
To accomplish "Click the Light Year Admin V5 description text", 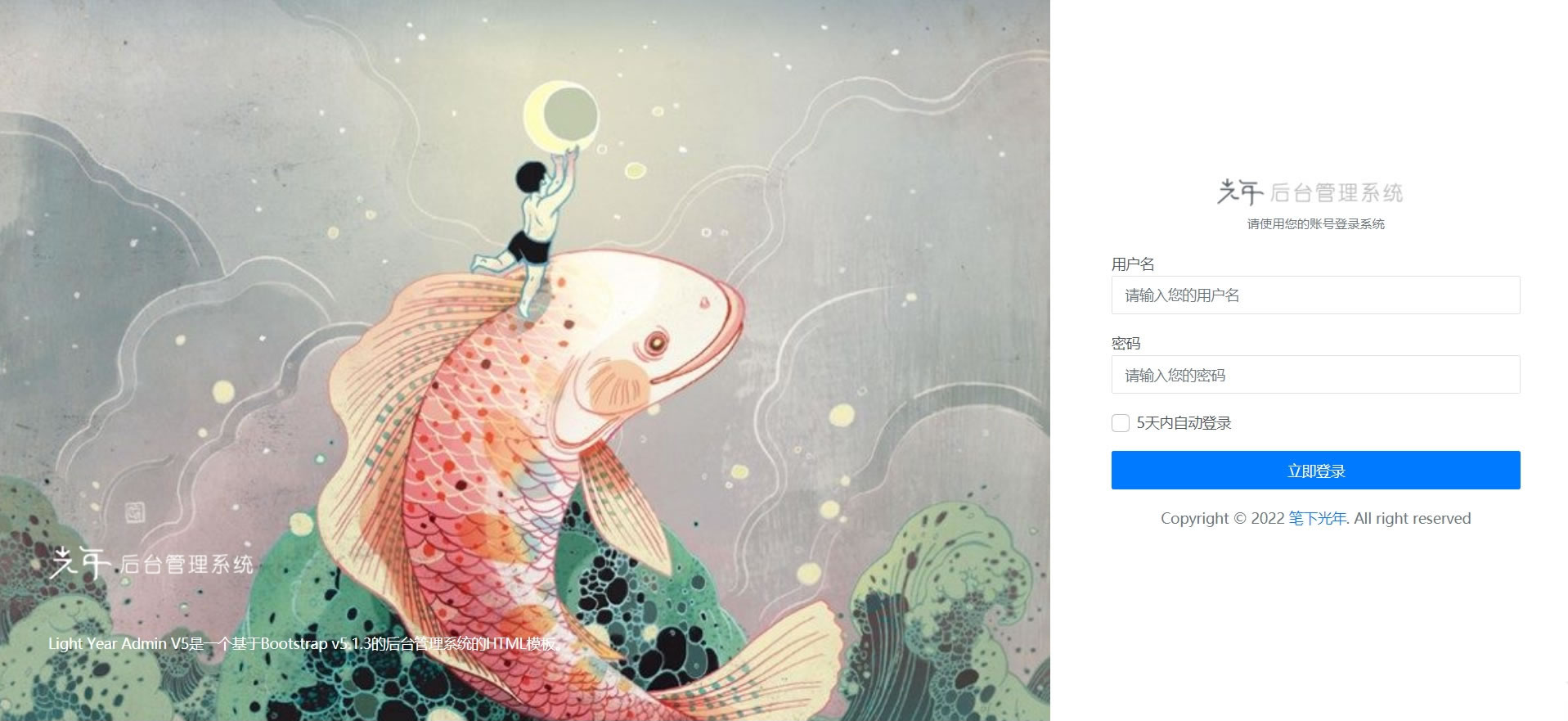I will [x=304, y=643].
